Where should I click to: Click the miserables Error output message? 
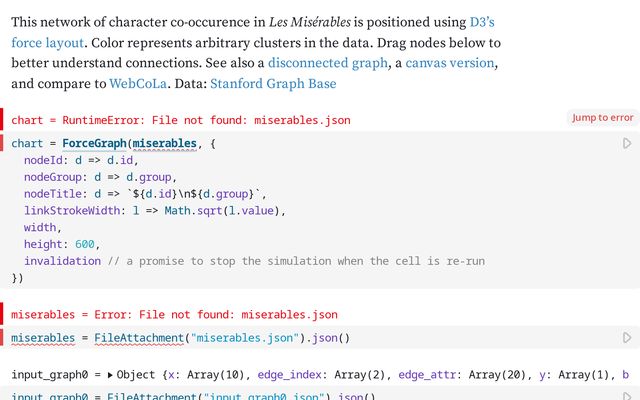click(174, 314)
